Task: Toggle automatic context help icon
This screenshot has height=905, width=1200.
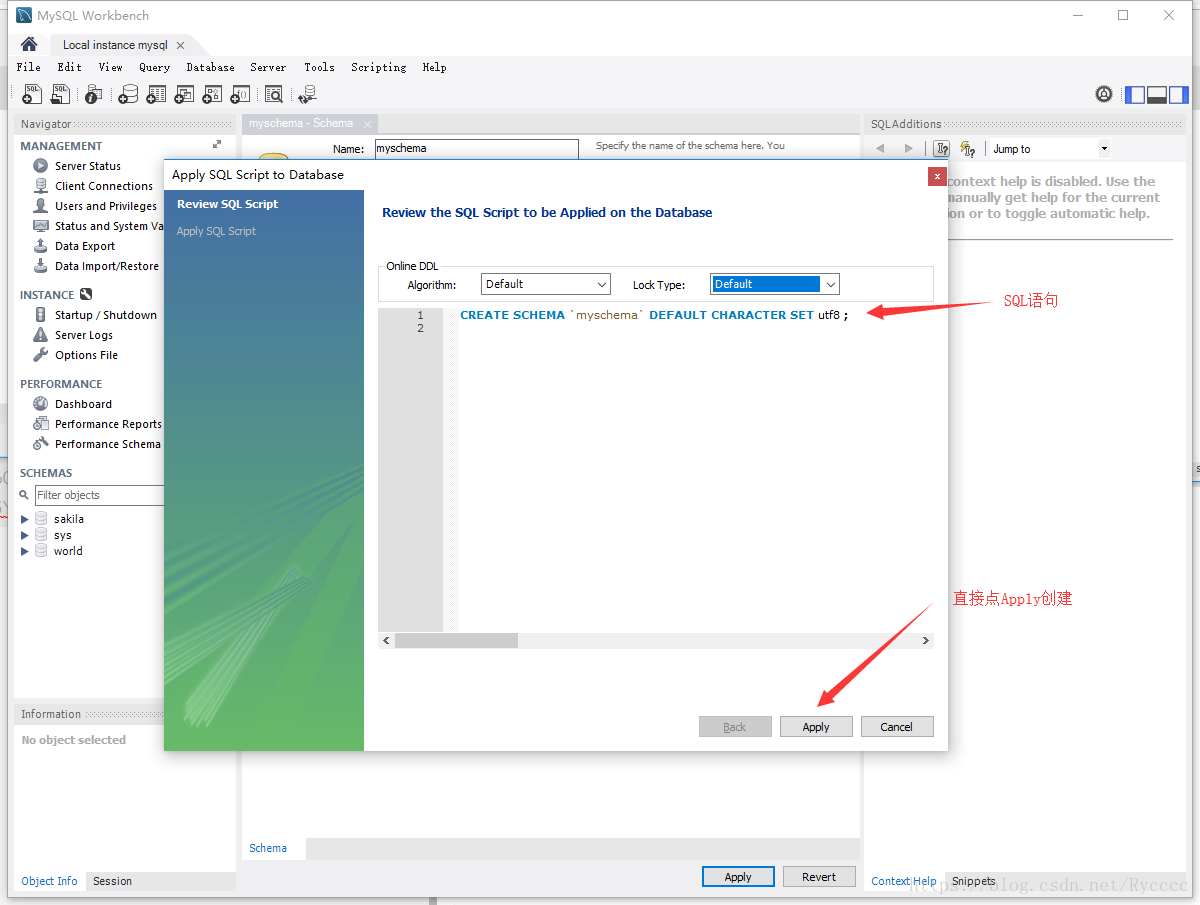Action: coord(942,148)
